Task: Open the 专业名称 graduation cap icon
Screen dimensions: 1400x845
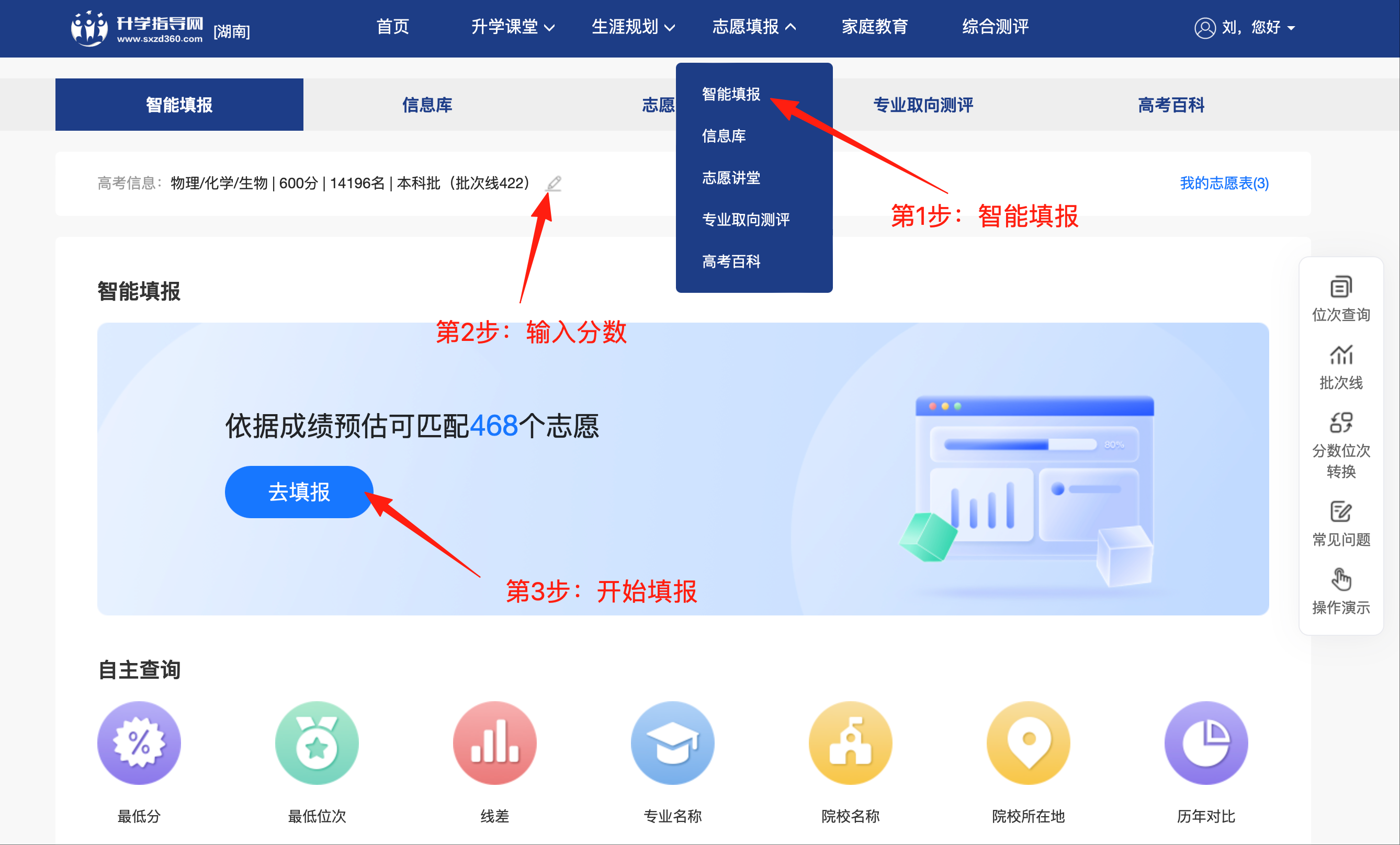Action: click(x=673, y=743)
